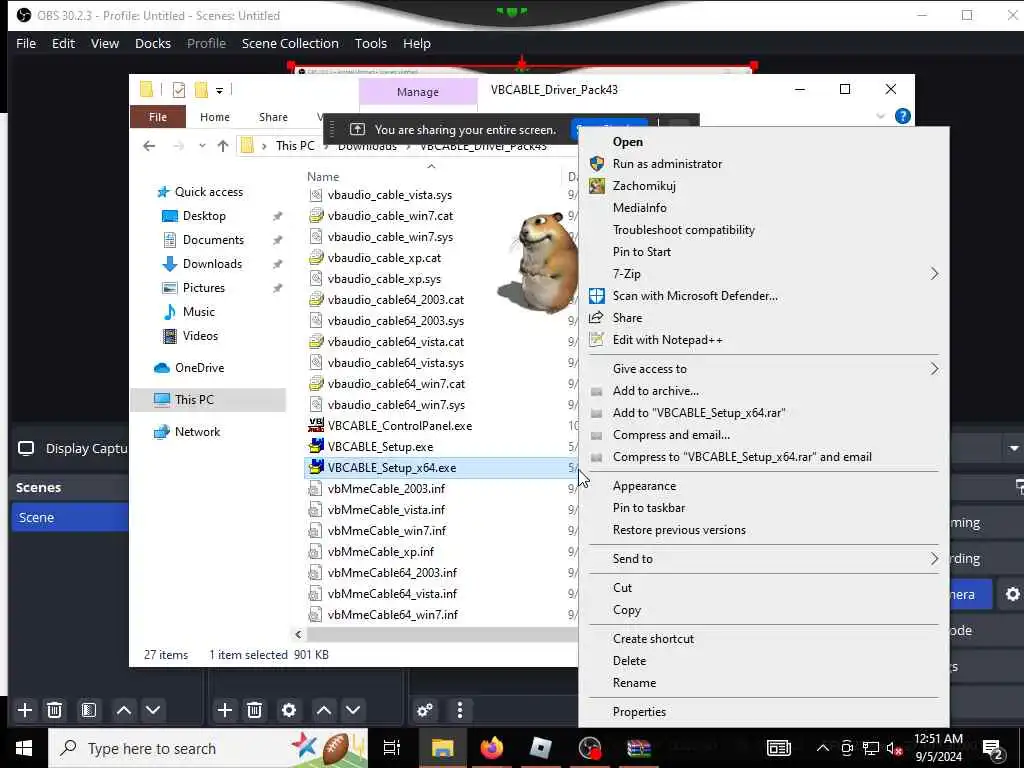This screenshot has width=1024, height=768.
Task: Open audio mixer advanced settings gears icon
Action: click(425, 710)
